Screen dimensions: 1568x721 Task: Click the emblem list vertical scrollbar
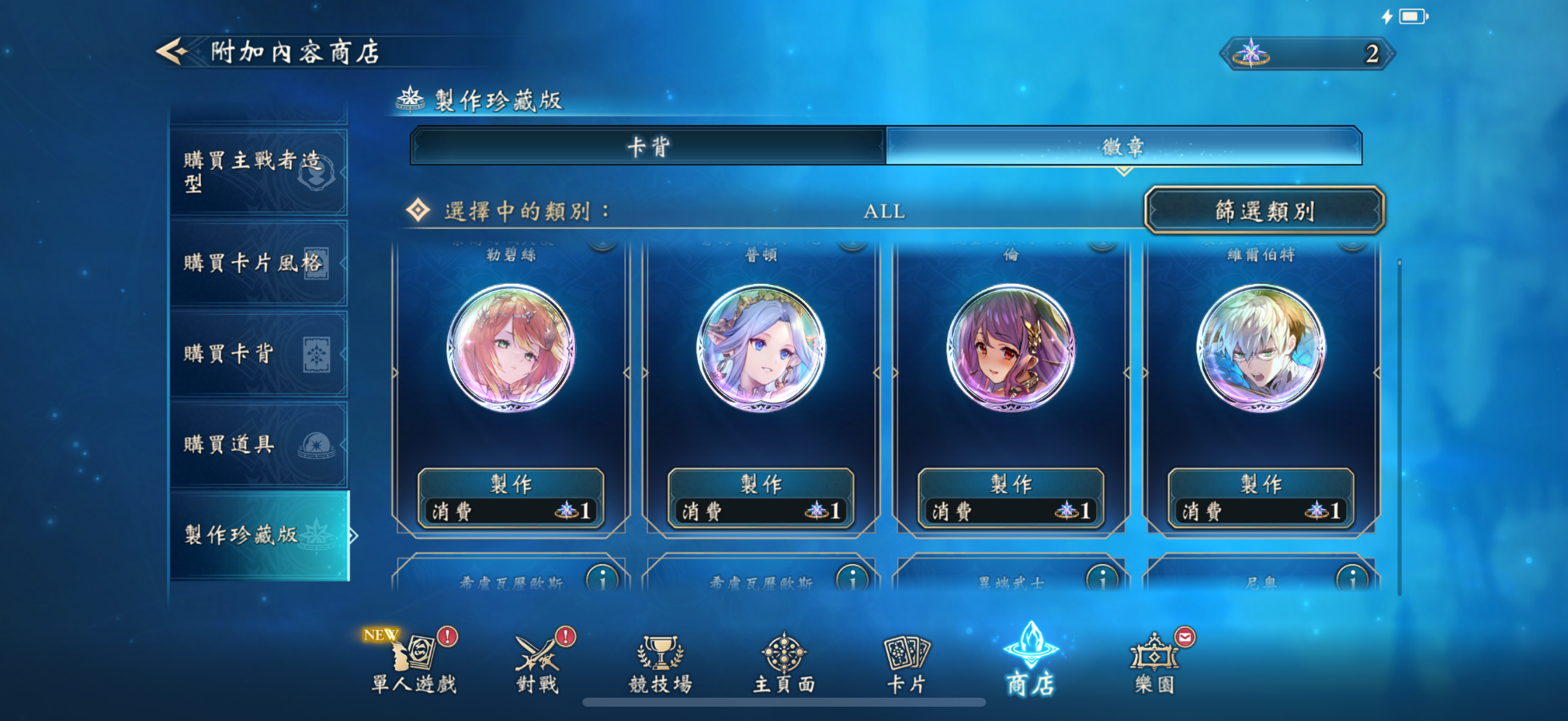pos(1399,426)
